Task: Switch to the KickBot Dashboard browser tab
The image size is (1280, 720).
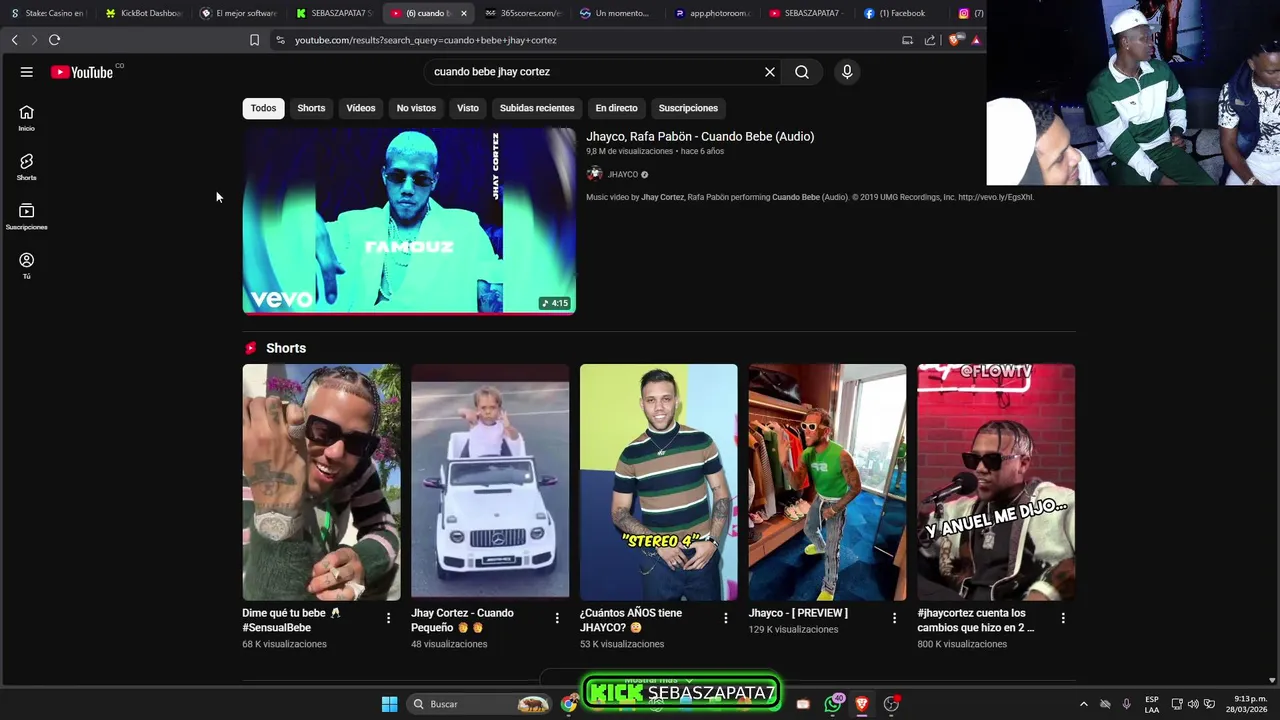Action: coord(144,13)
